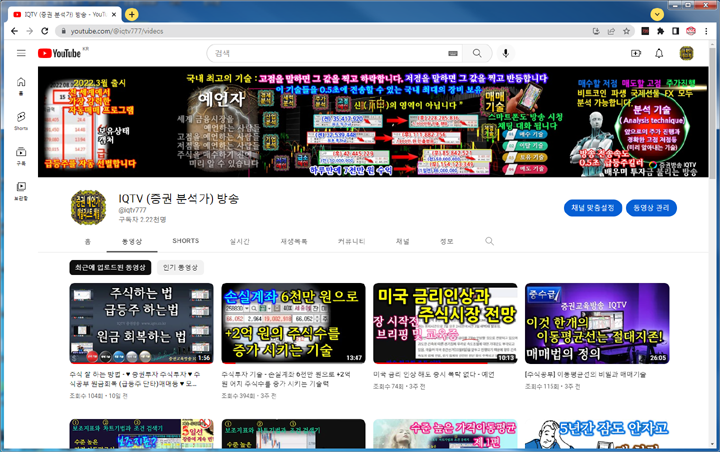This screenshot has height=452, width=720.
Task: Click the browser Forward arrow
Action: [x=29, y=31]
